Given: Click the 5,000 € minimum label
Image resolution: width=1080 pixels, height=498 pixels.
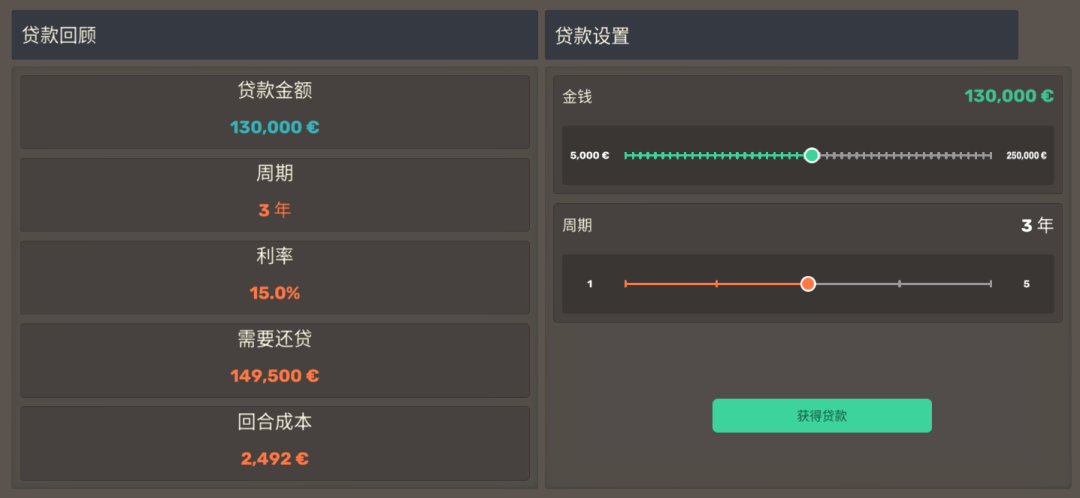Looking at the screenshot, I should pyautogui.click(x=590, y=156).
